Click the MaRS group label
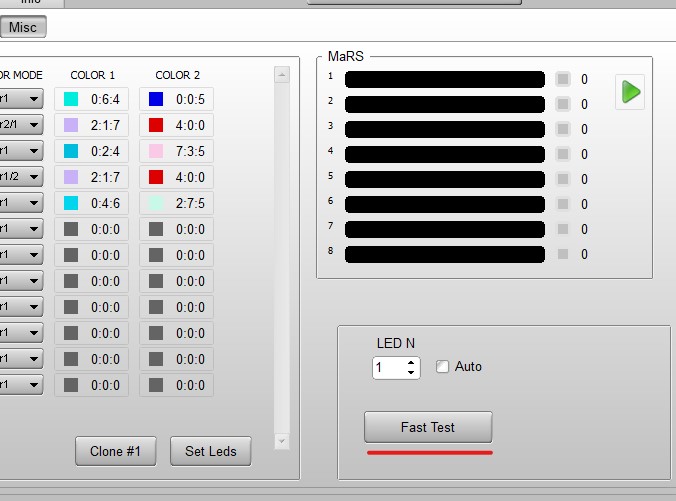 point(346,56)
